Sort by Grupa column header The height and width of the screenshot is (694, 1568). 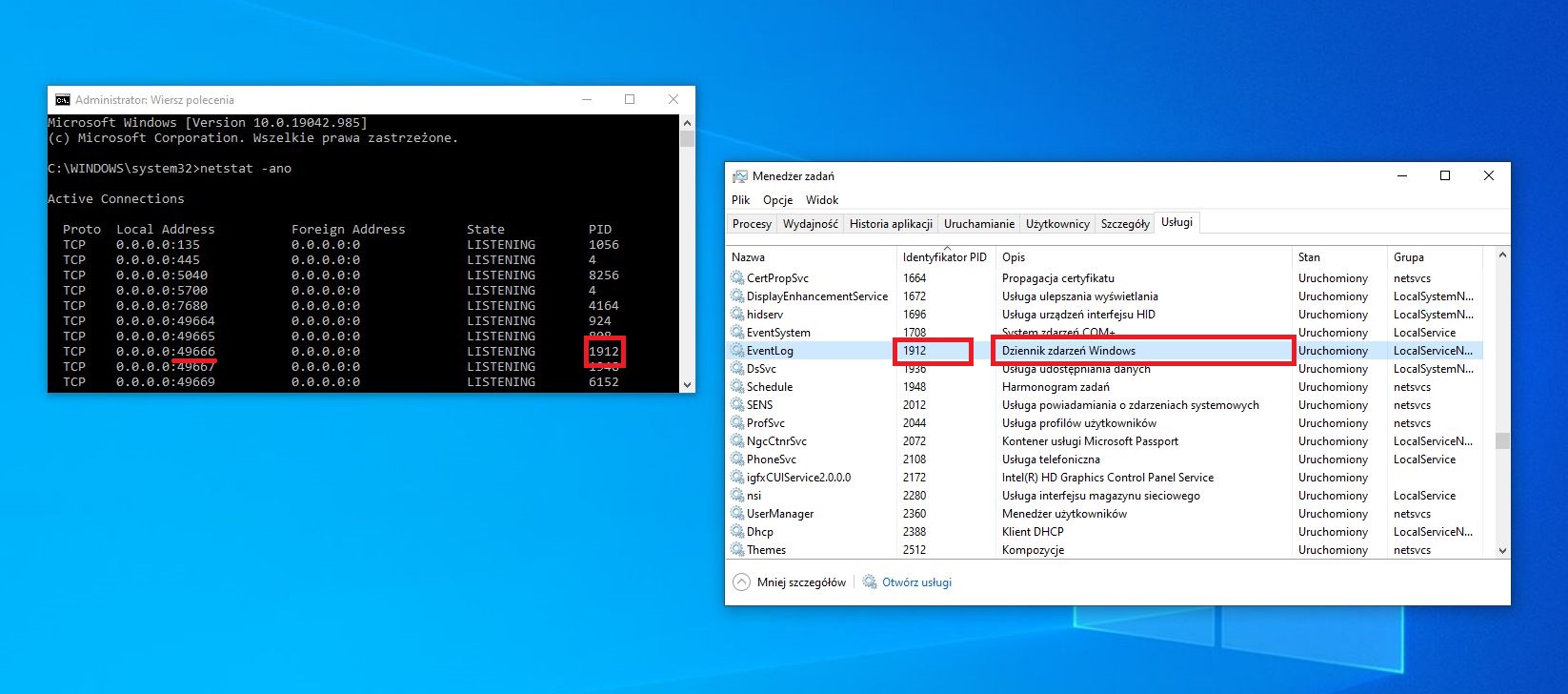pos(1436,257)
